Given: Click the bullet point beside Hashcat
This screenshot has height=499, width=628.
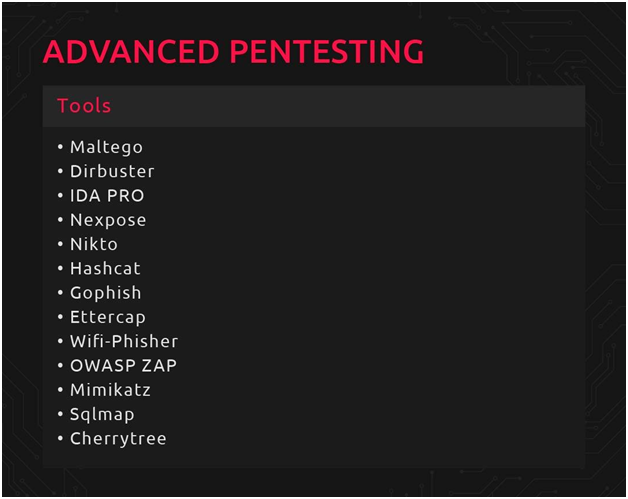Looking at the screenshot, I should click(x=60, y=269).
